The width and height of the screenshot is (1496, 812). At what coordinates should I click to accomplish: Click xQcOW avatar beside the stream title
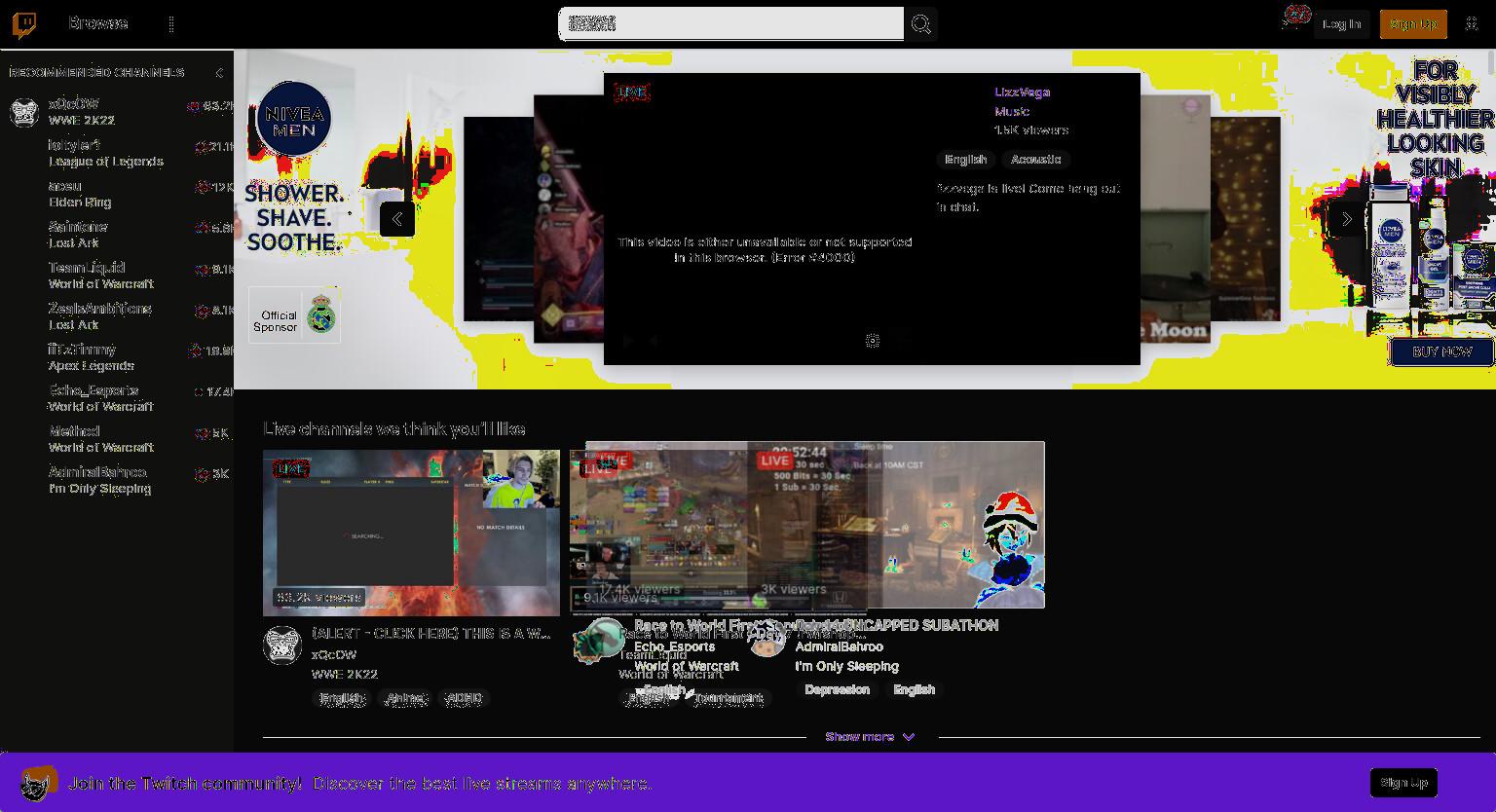click(282, 646)
